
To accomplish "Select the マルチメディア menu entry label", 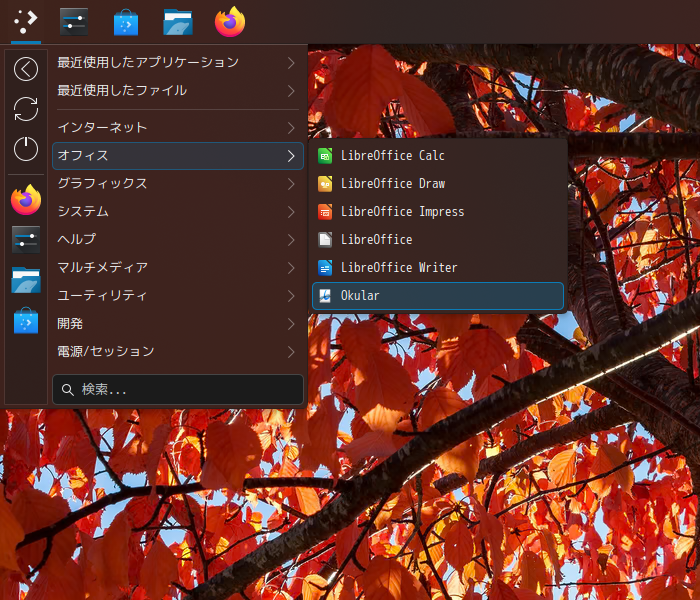I will tap(103, 267).
